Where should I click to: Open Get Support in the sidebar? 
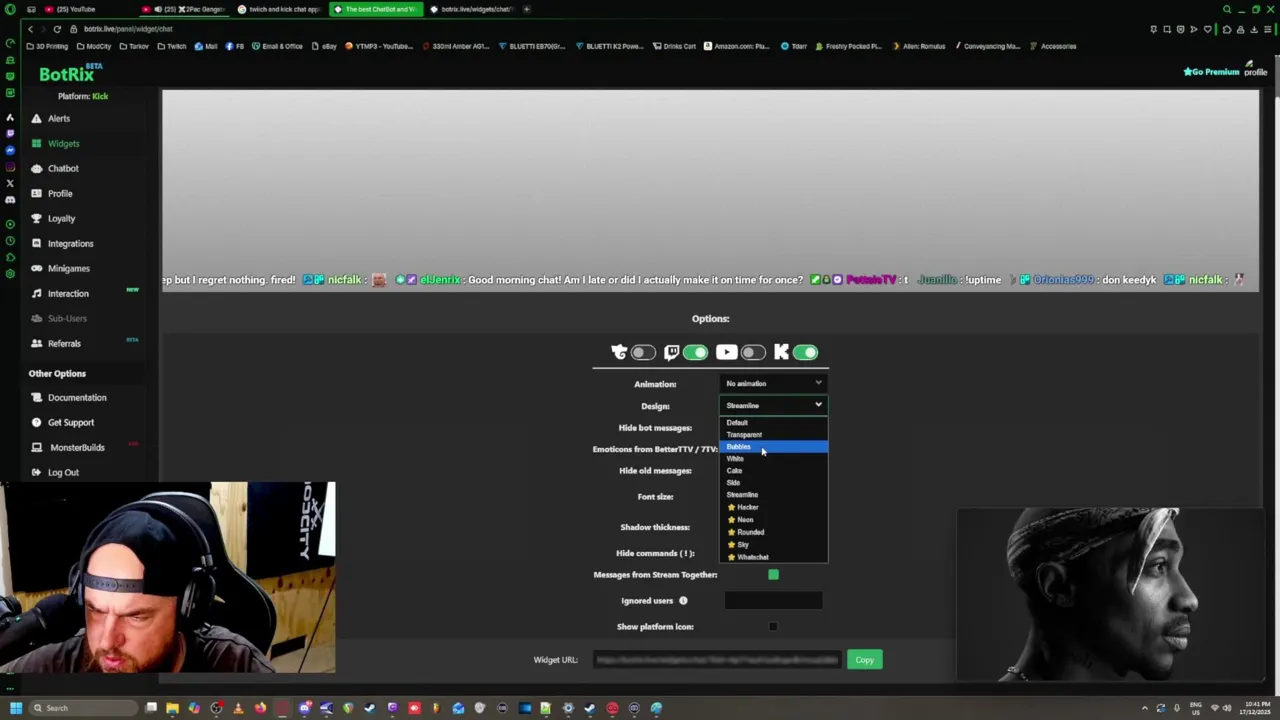(70, 422)
